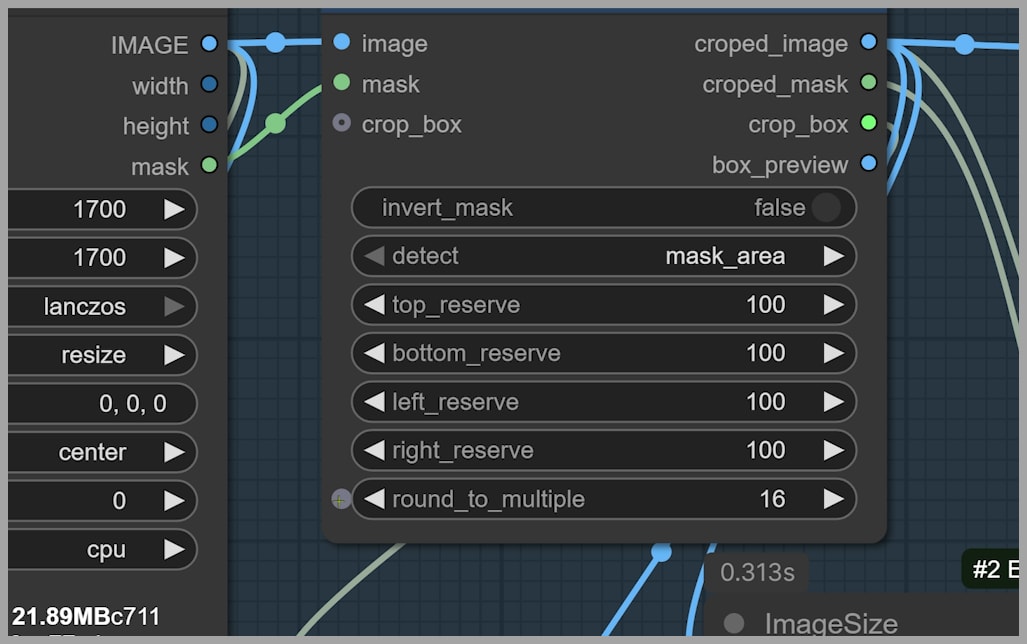Click the green mask input socket
Image resolution: width=1027 pixels, height=644 pixels.
(342, 83)
